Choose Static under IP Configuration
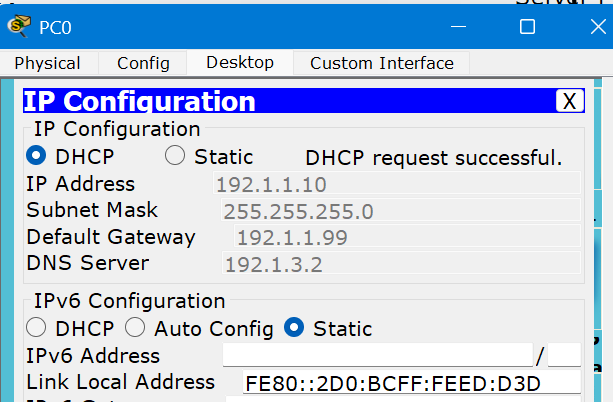 (176, 156)
